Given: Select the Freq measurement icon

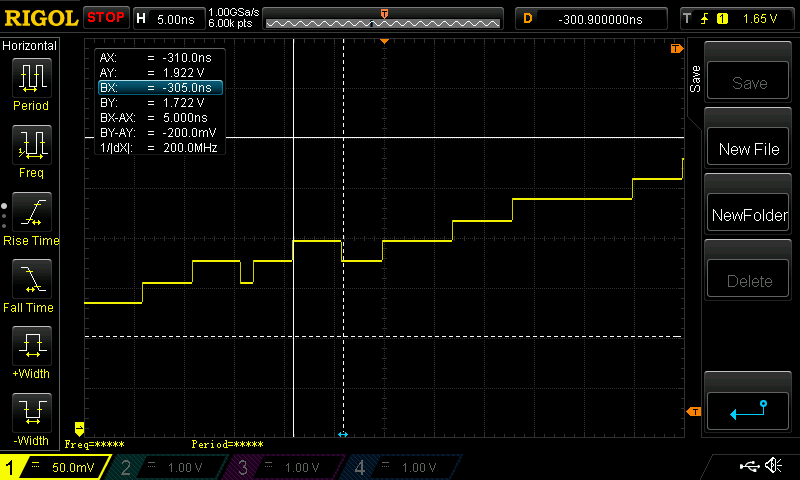Looking at the screenshot, I should 32,144.
